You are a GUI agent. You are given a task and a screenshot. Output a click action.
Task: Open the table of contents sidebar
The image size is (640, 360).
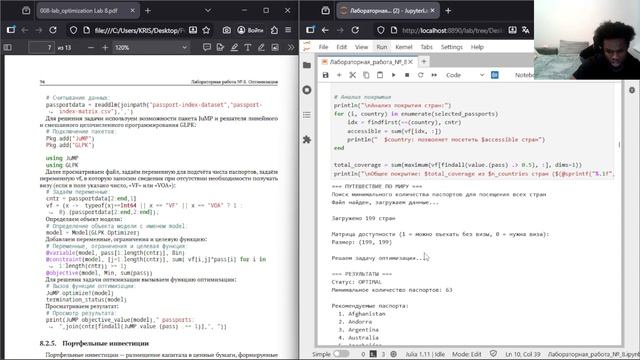point(307,115)
